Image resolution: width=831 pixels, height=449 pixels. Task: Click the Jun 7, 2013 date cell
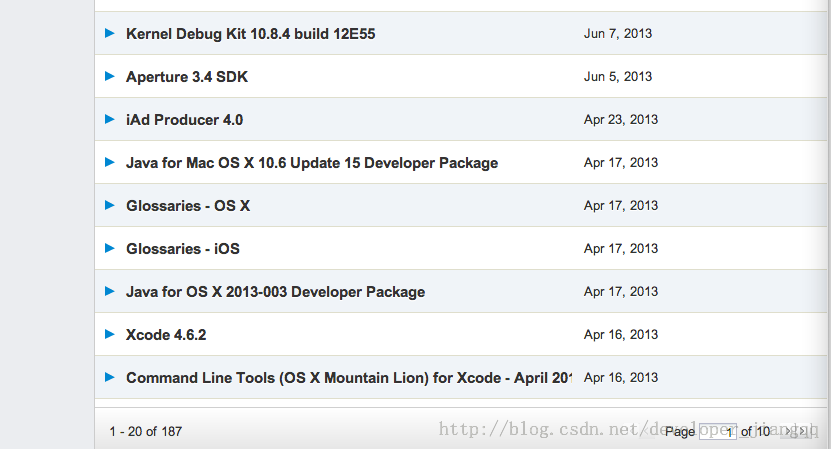click(x=617, y=34)
